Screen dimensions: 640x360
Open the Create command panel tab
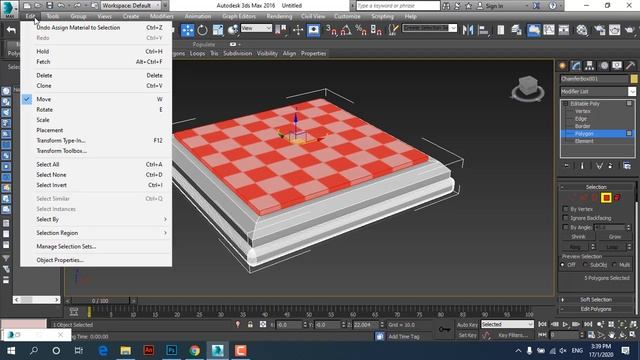562,66
